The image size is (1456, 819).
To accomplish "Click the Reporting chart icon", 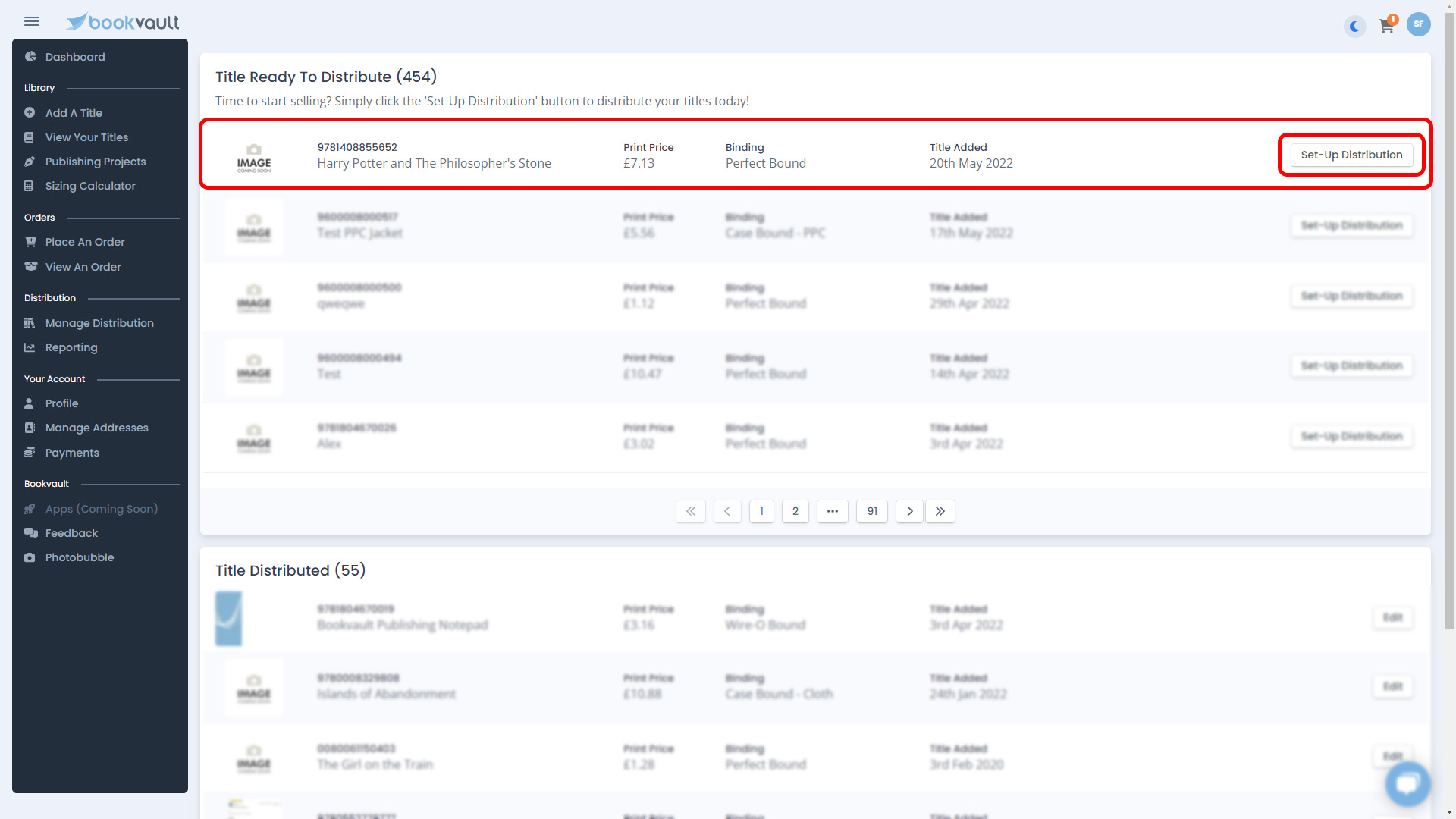I will (30, 347).
